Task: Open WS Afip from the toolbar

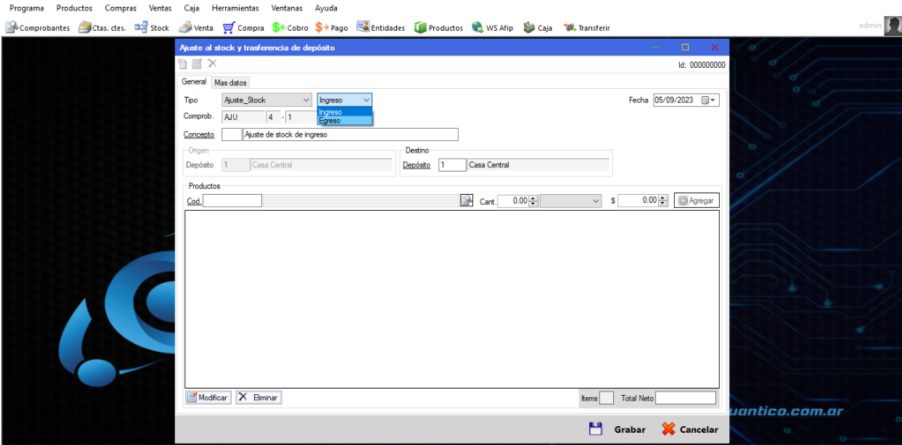Action: [492, 28]
